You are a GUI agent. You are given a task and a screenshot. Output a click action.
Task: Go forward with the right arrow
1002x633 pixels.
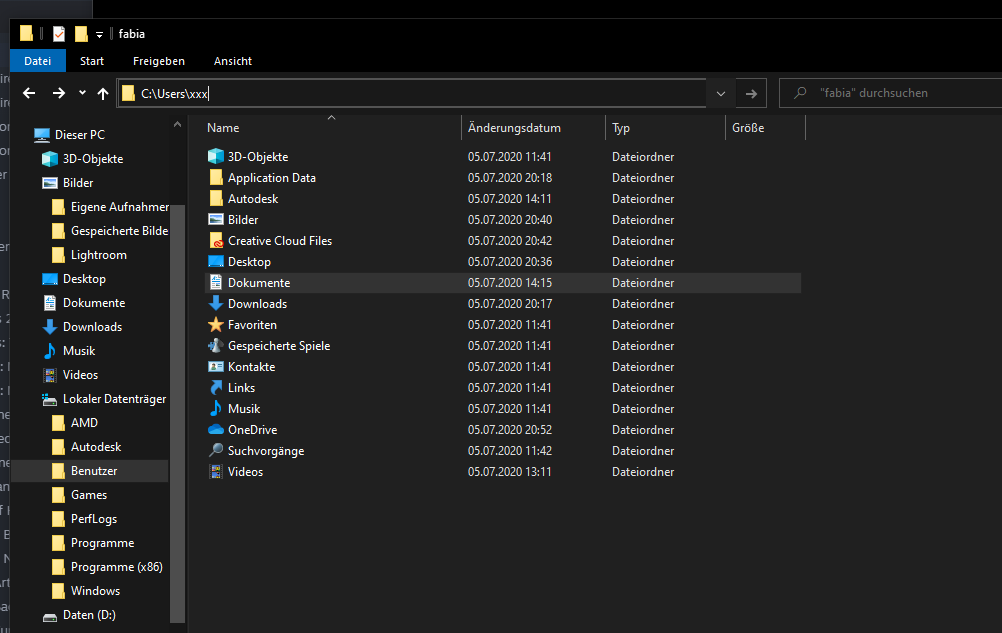pyautogui.click(x=59, y=93)
